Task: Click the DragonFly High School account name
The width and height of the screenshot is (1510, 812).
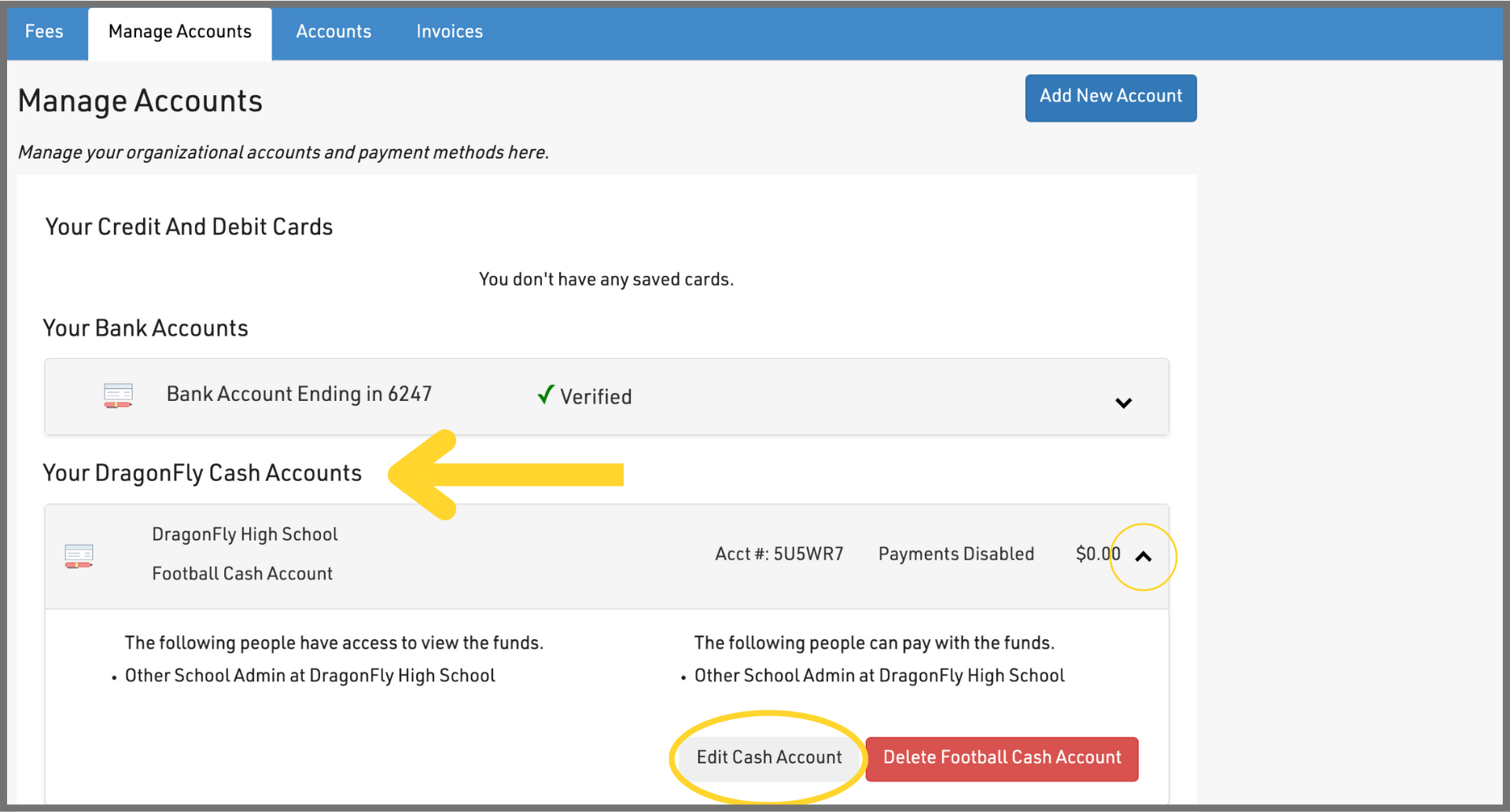Action: 245,535
